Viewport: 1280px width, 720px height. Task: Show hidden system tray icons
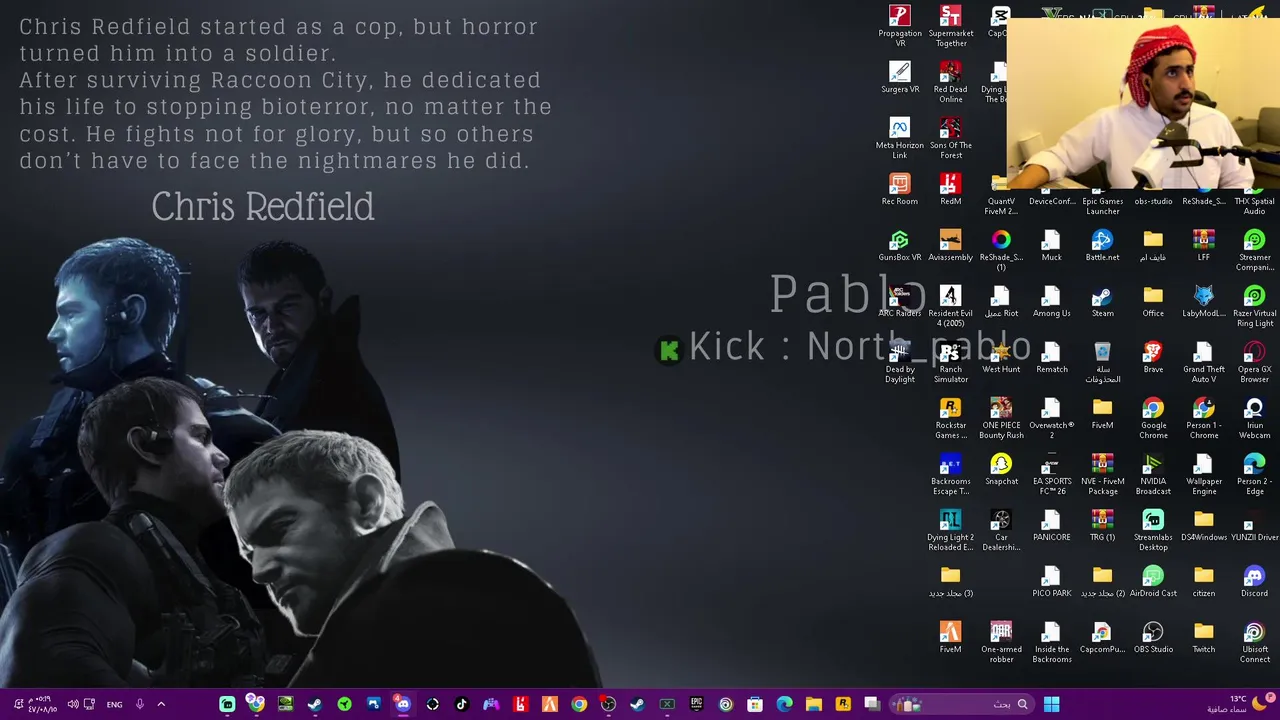click(161, 704)
